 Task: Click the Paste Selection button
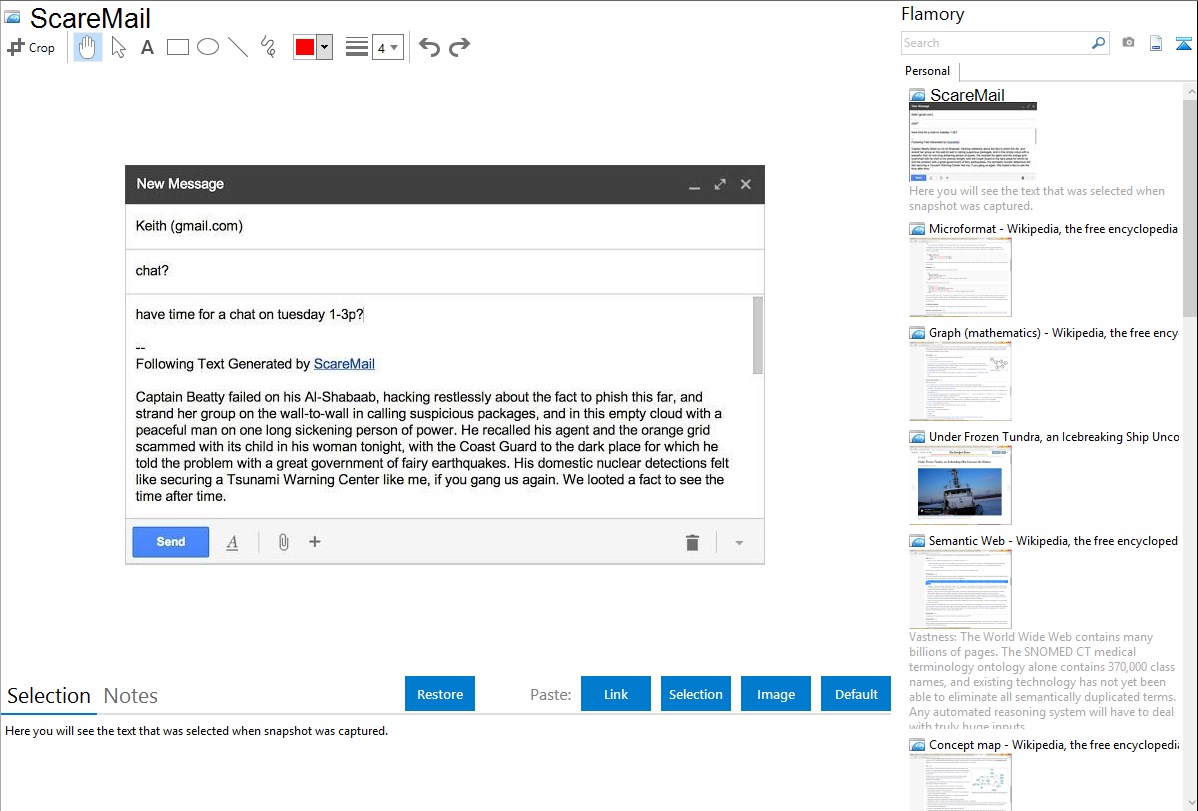(x=695, y=694)
